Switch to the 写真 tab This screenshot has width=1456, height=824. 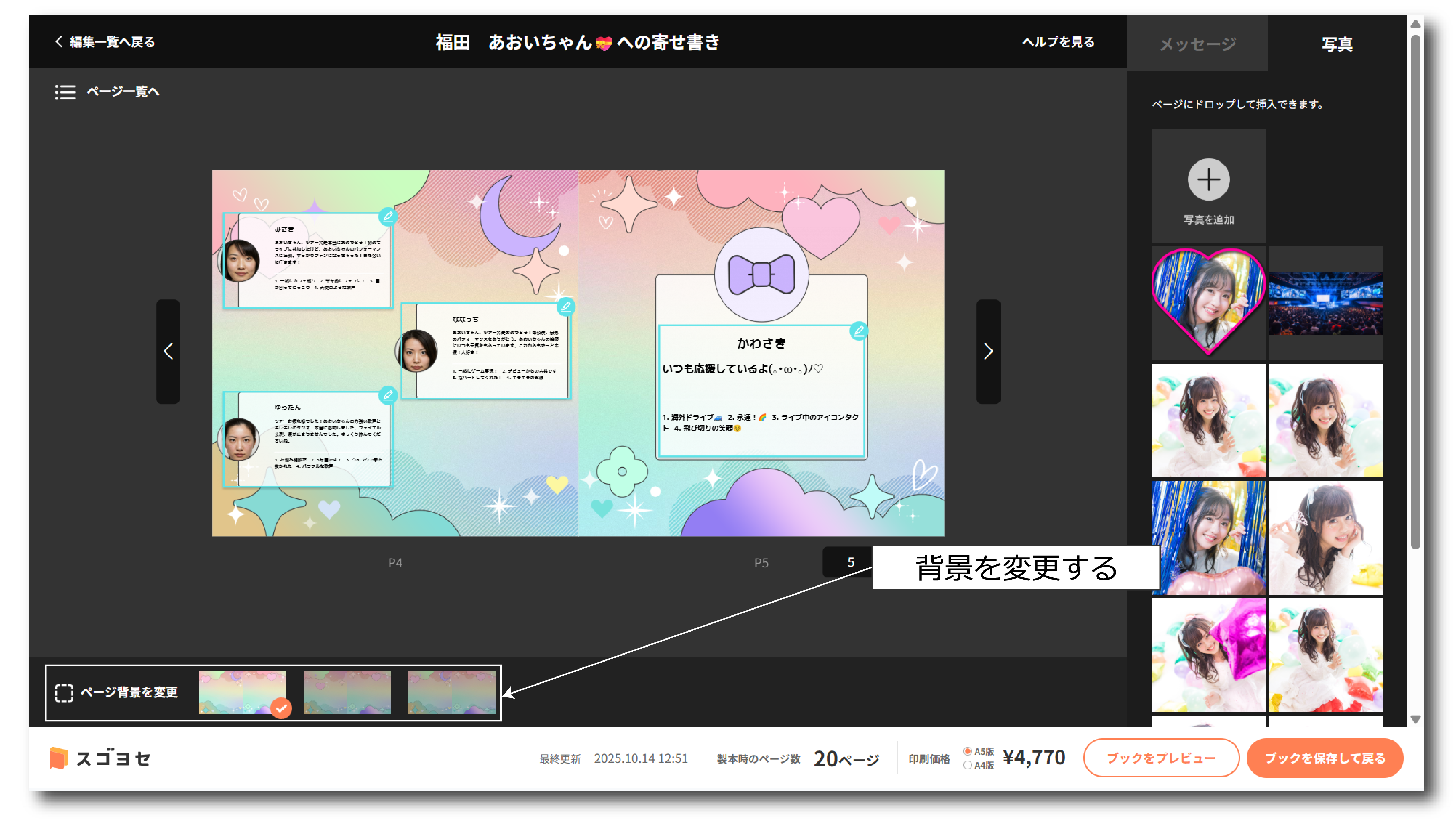pyautogui.click(x=1337, y=44)
